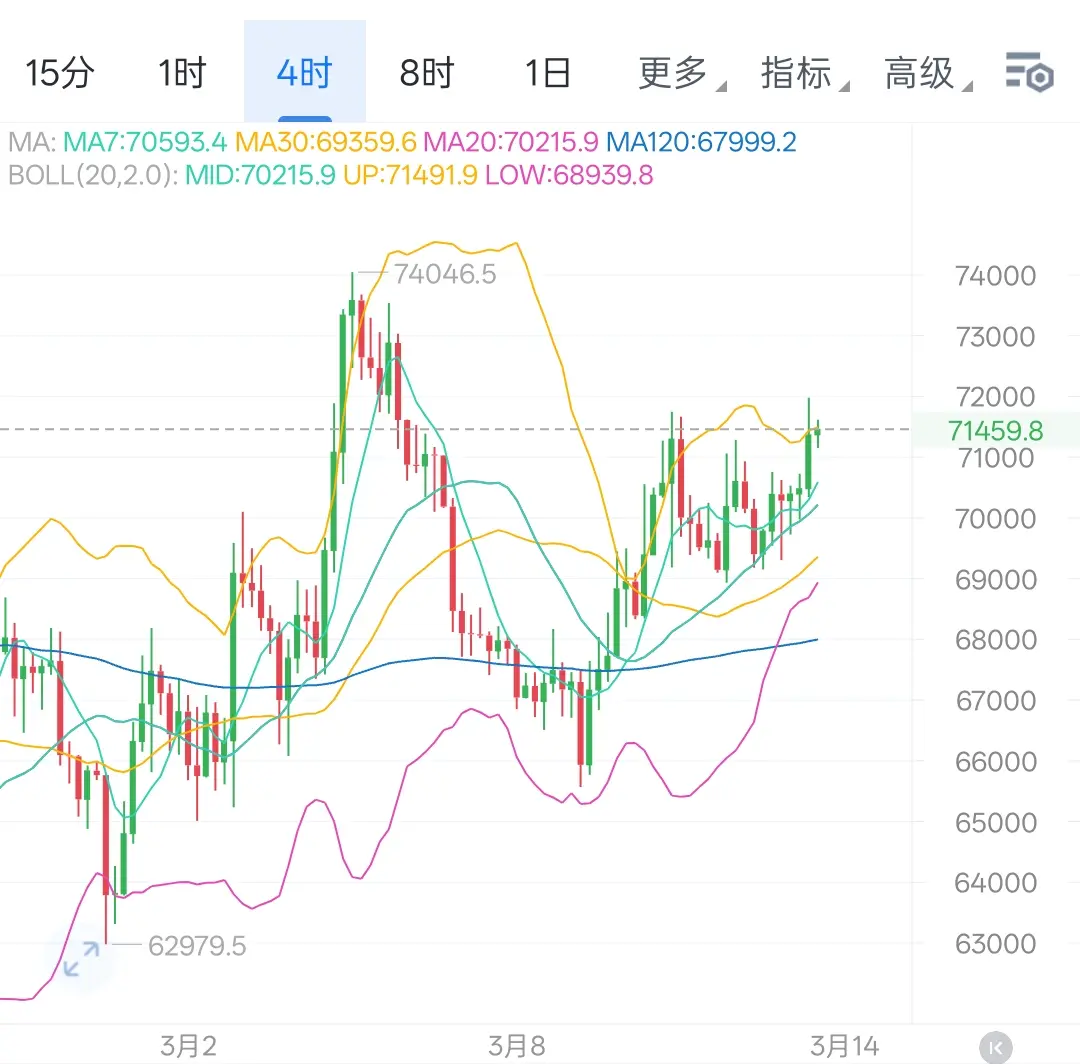Tap the UP:71491.9 Bollinger value
This screenshot has width=1080, height=1064.
[x=410, y=176]
